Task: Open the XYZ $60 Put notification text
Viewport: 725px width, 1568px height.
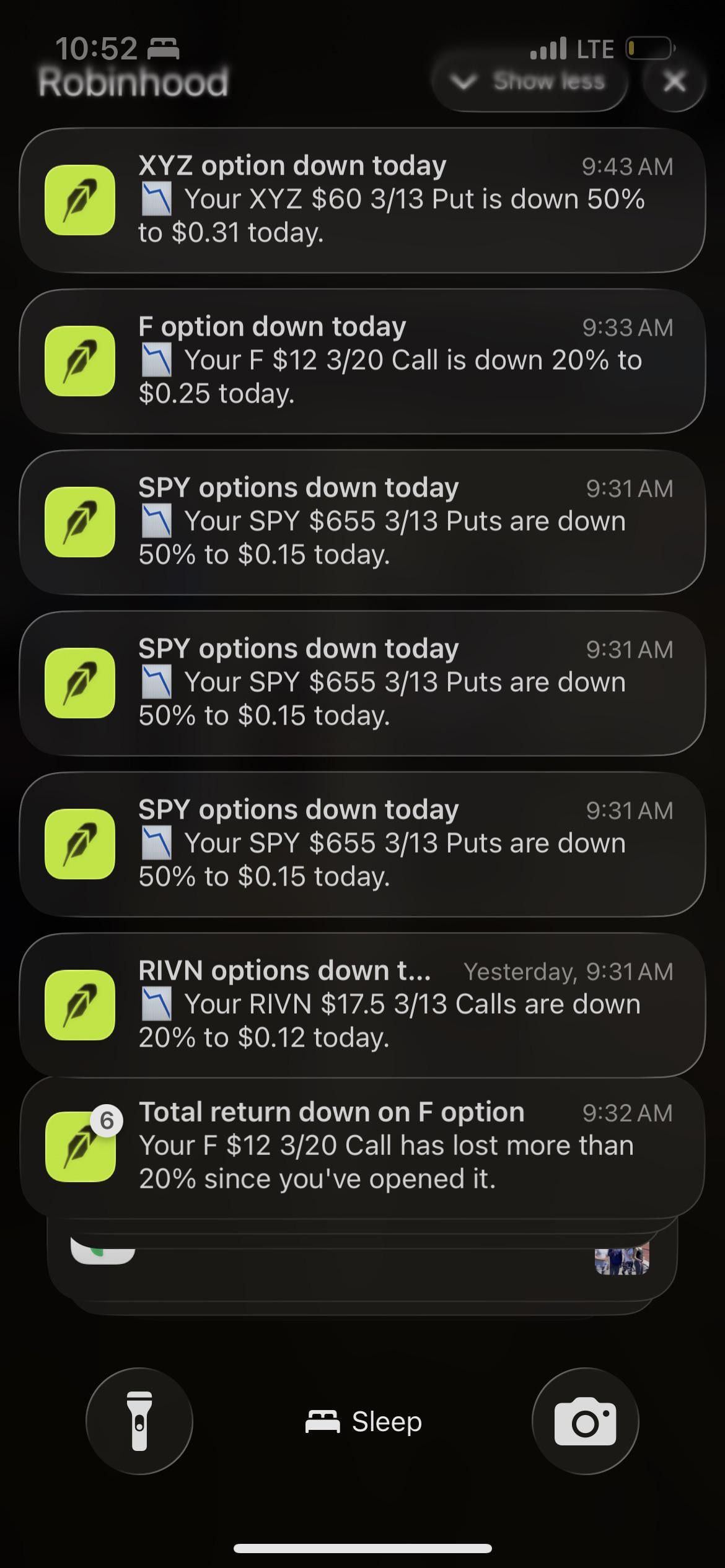Action: (x=390, y=216)
